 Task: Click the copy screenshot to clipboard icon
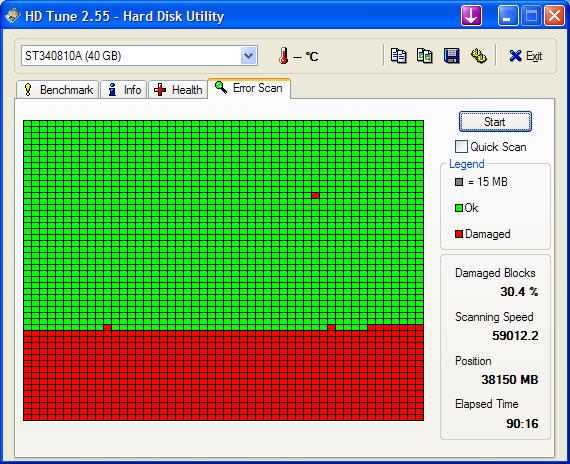pyautogui.click(x=425, y=56)
